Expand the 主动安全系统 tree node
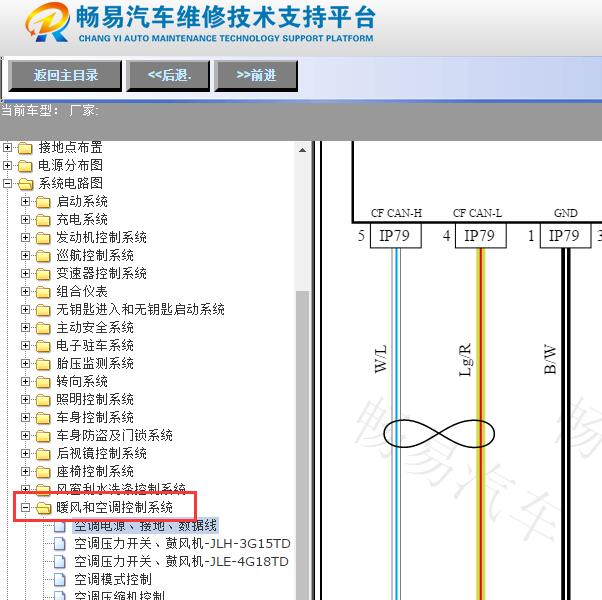This screenshot has height=600, width=602. 25,327
